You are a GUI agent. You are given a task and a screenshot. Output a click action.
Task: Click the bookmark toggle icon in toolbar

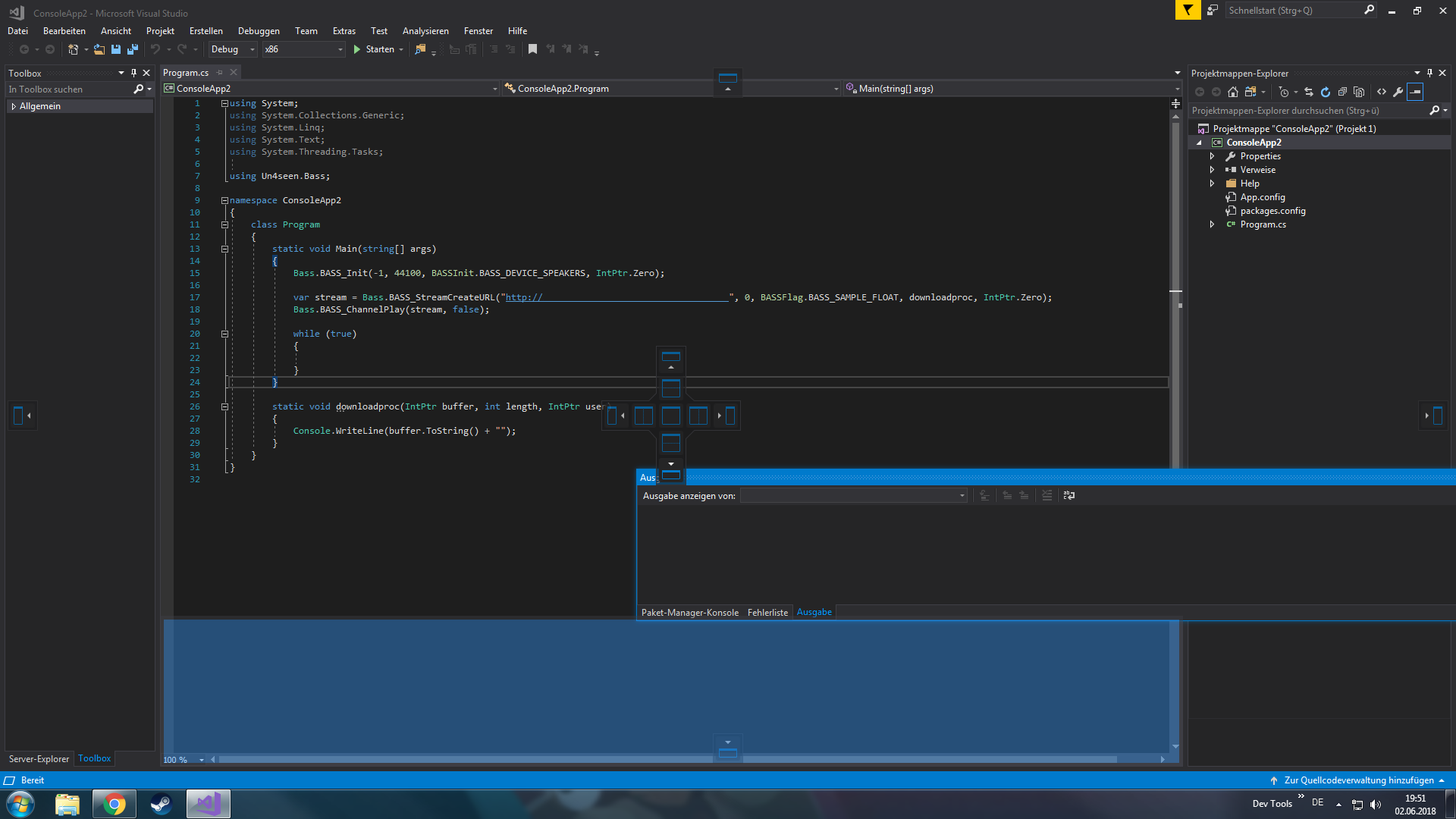[532, 49]
